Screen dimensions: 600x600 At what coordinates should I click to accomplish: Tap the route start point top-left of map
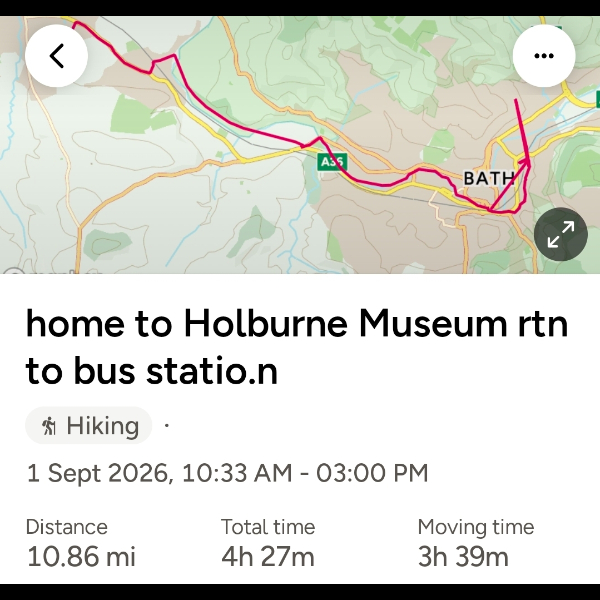pyautogui.click(x=74, y=25)
